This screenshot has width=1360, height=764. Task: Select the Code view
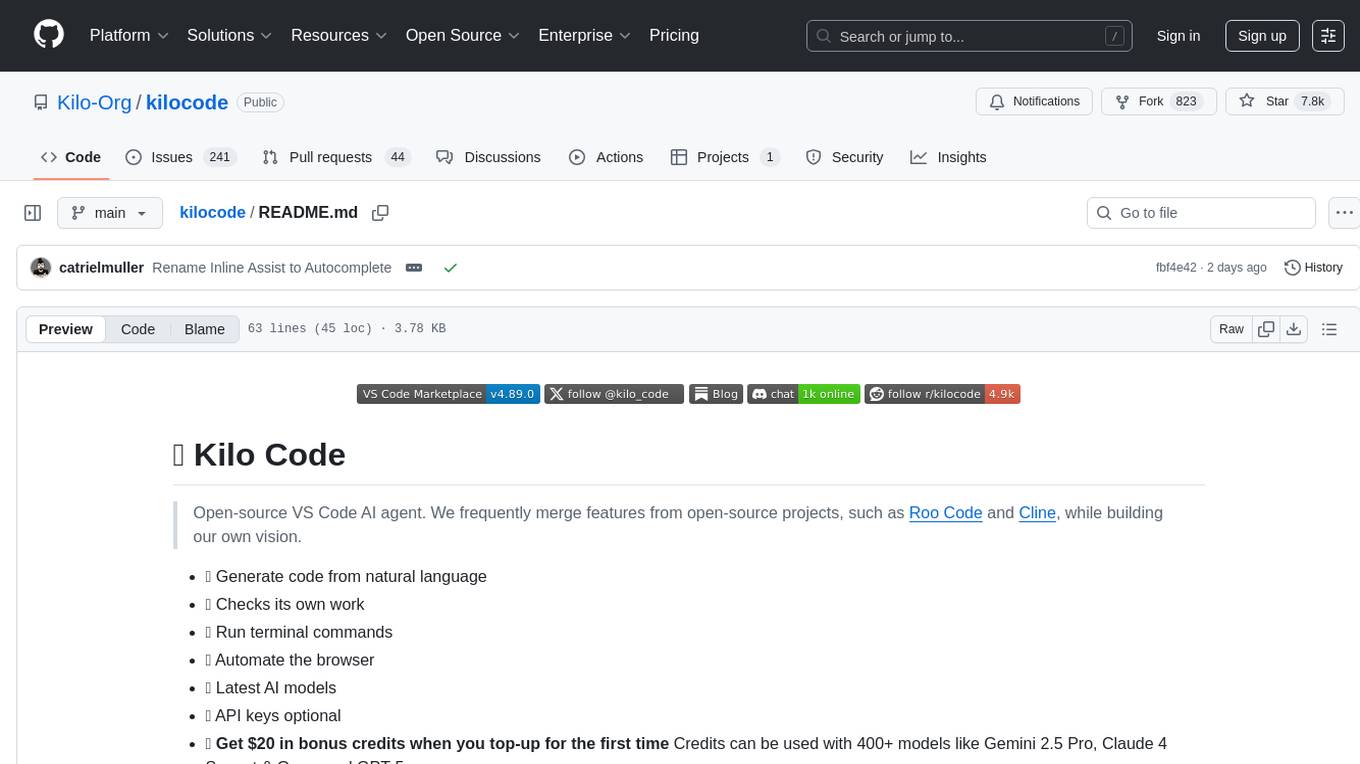pos(138,329)
